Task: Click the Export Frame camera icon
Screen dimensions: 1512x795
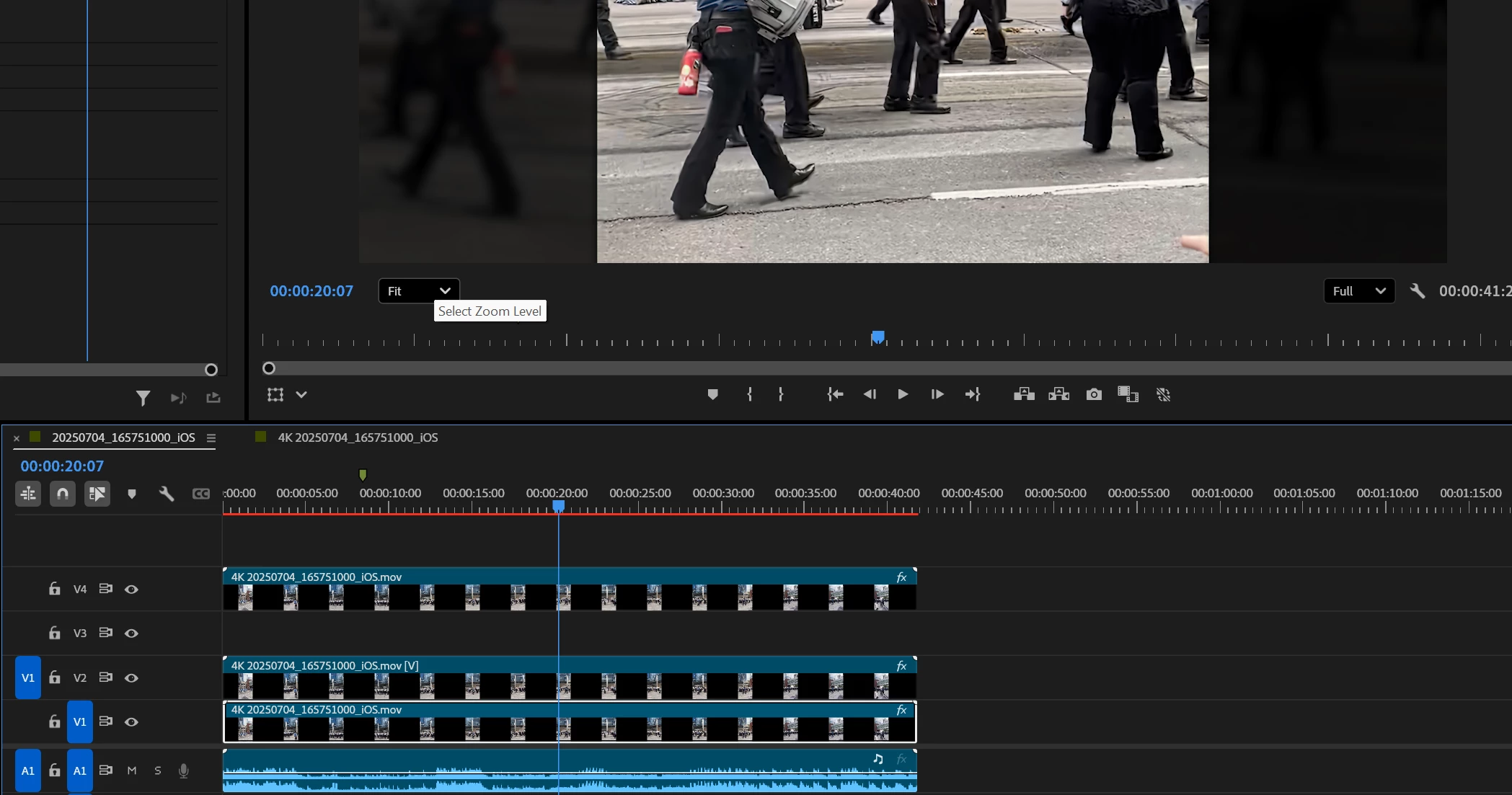Action: tap(1094, 394)
